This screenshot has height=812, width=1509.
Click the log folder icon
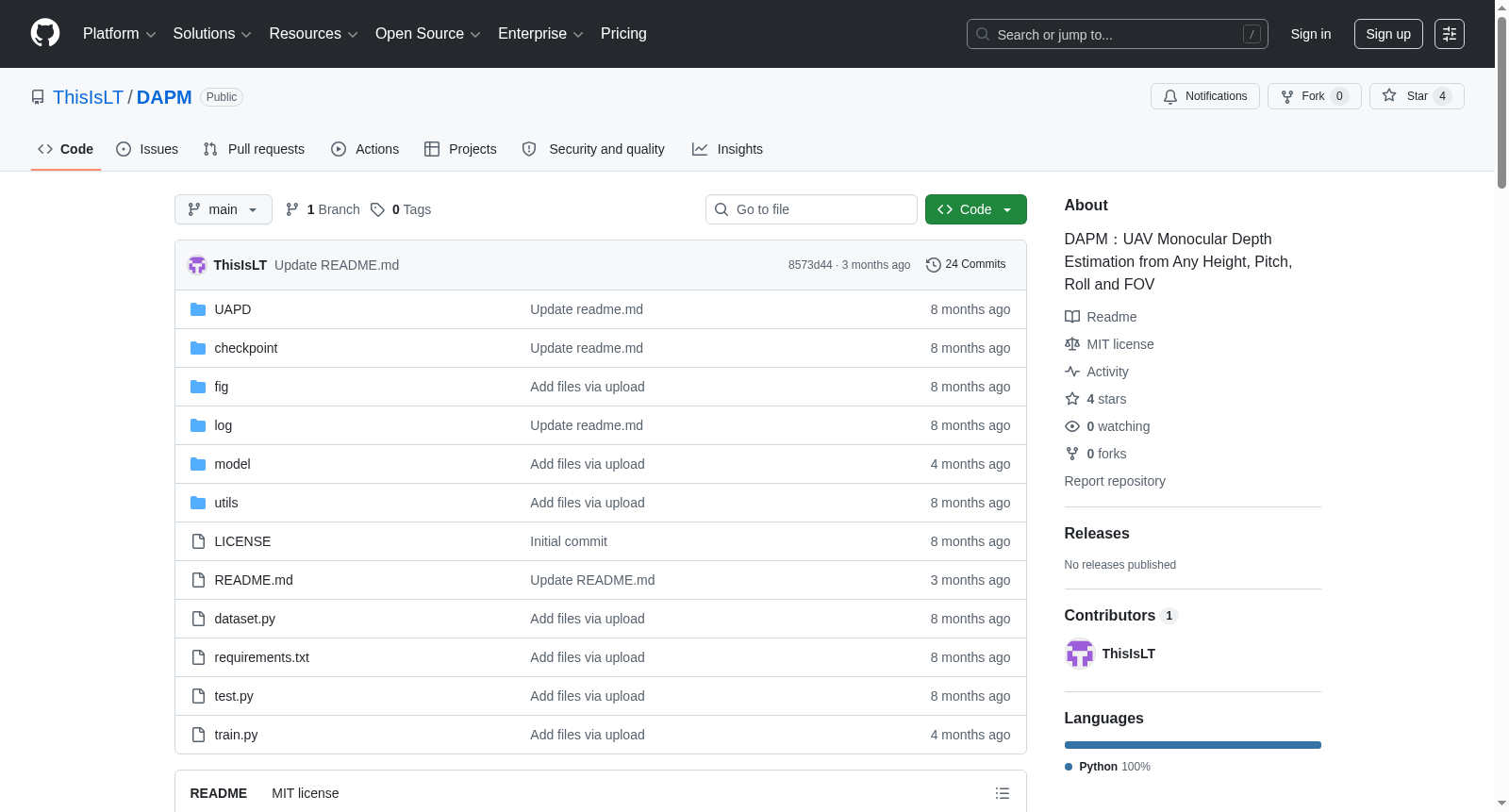pyautogui.click(x=198, y=425)
